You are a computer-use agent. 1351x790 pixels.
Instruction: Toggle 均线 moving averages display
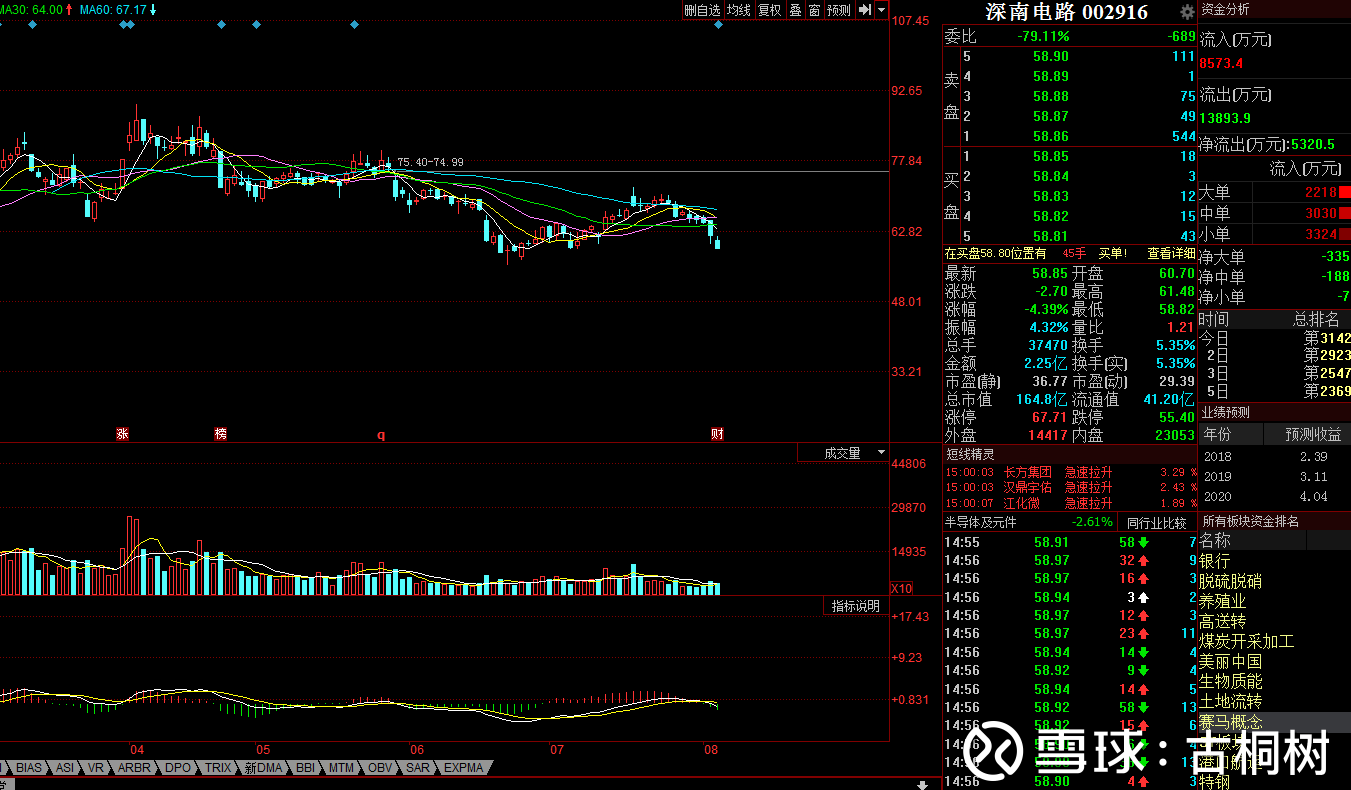738,10
